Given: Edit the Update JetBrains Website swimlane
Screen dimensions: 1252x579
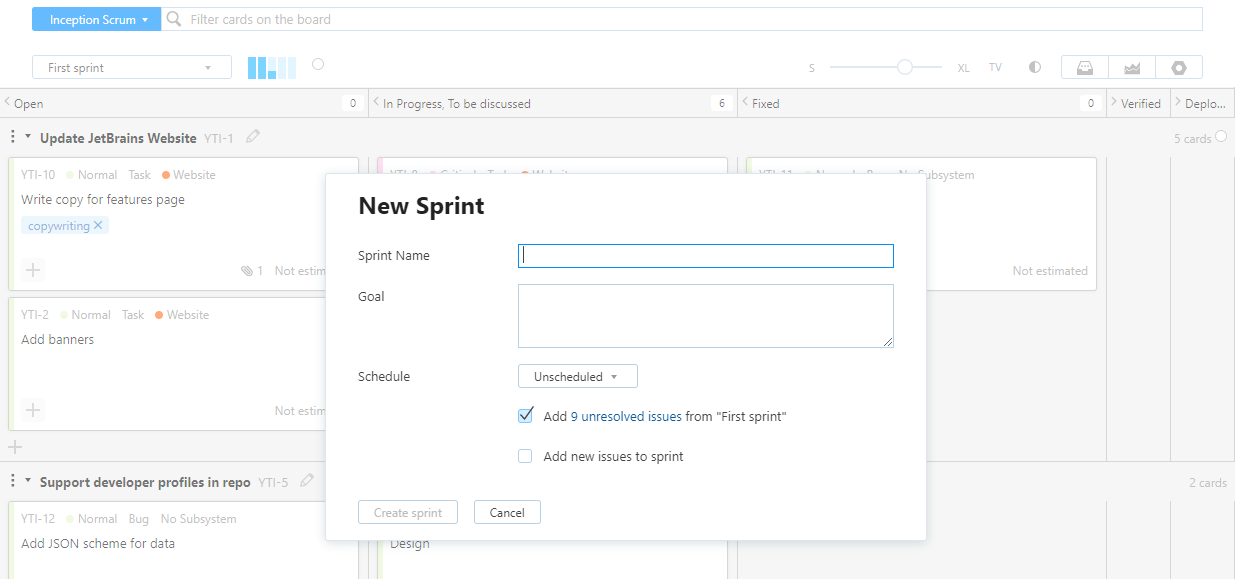Looking at the screenshot, I should (x=253, y=137).
